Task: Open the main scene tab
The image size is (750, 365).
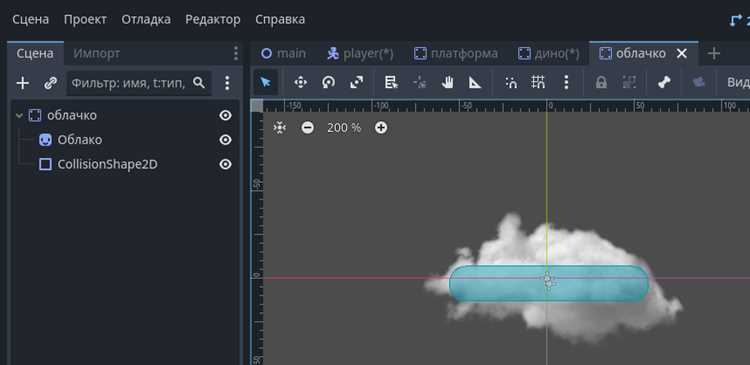Action: point(283,54)
